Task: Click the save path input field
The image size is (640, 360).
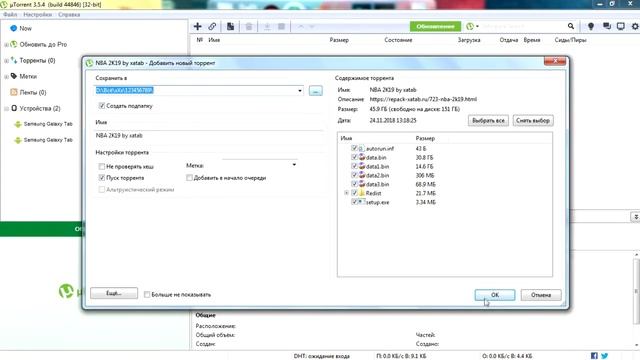Action: (198, 90)
